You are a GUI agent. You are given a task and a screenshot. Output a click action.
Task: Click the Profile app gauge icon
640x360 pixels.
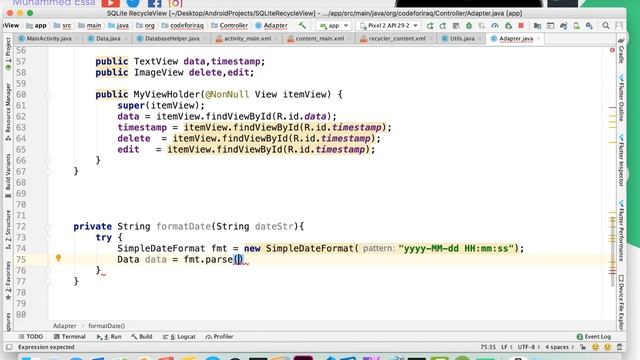point(495,26)
